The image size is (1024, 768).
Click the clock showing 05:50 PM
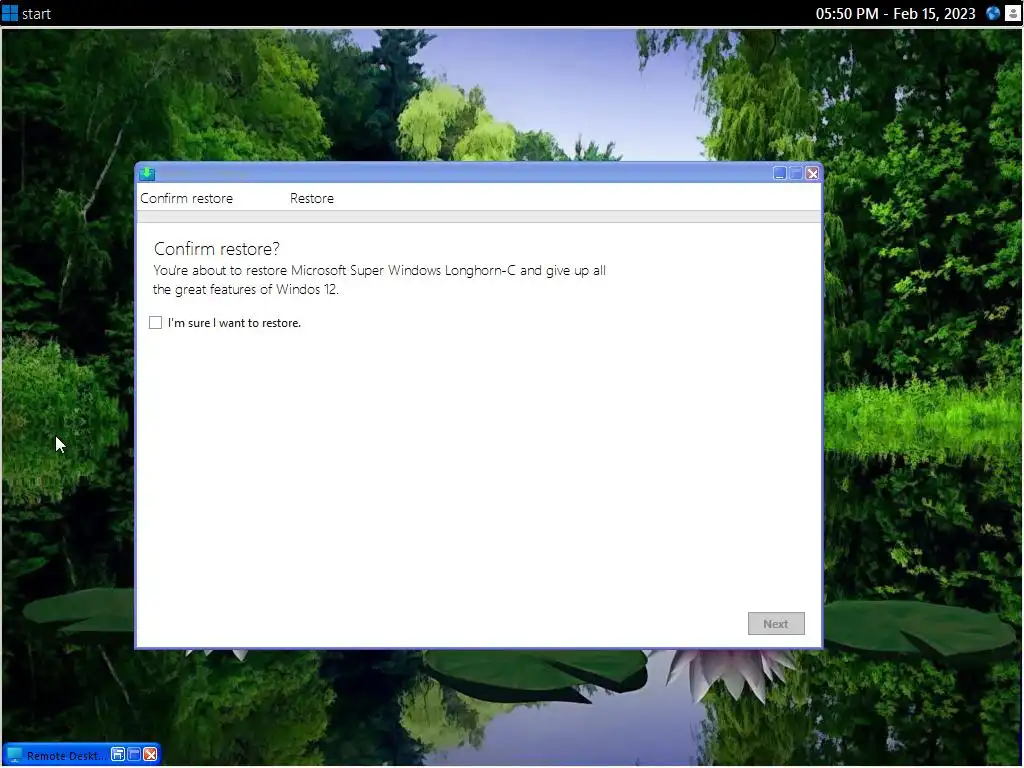tap(895, 13)
